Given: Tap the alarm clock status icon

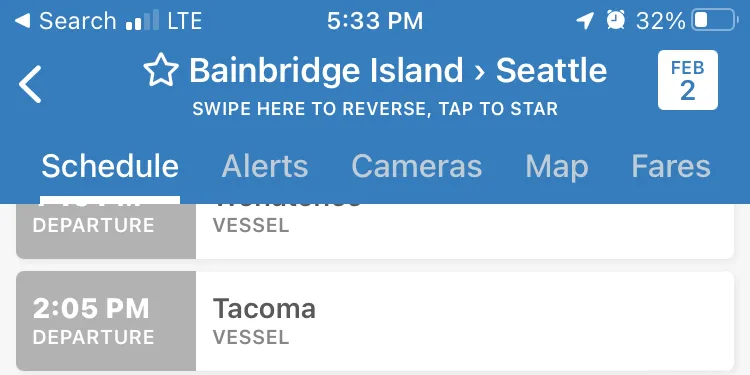Looking at the screenshot, I should [616, 21].
